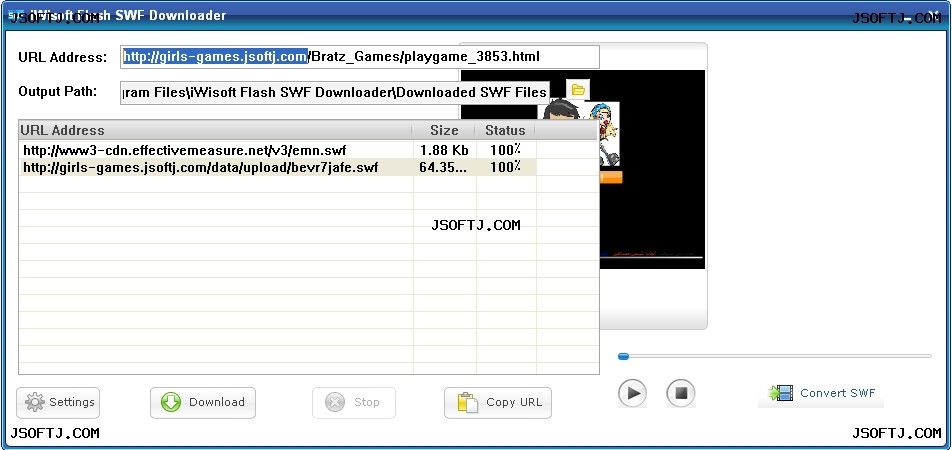The width and height of the screenshot is (952, 450).
Task: Close the SWF Downloader window
Action: pyautogui.click(x=936, y=16)
